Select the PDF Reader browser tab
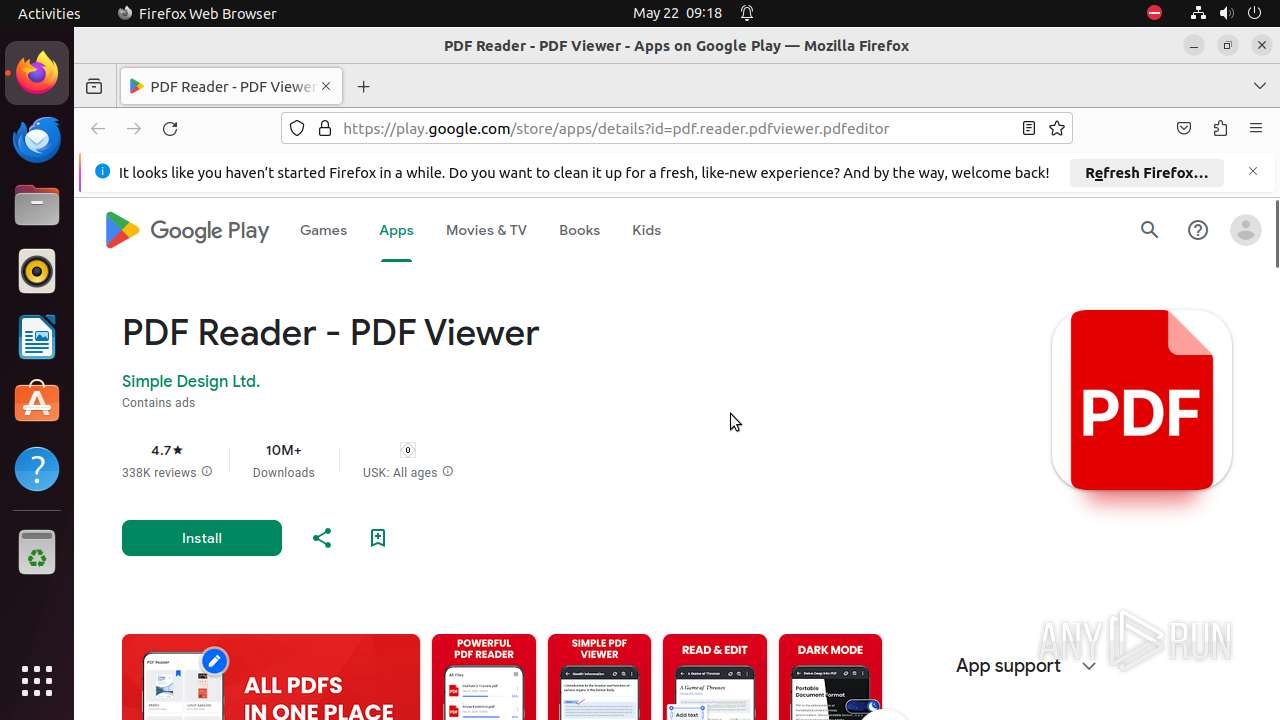Image resolution: width=1280 pixels, height=720 pixels. click(x=231, y=87)
